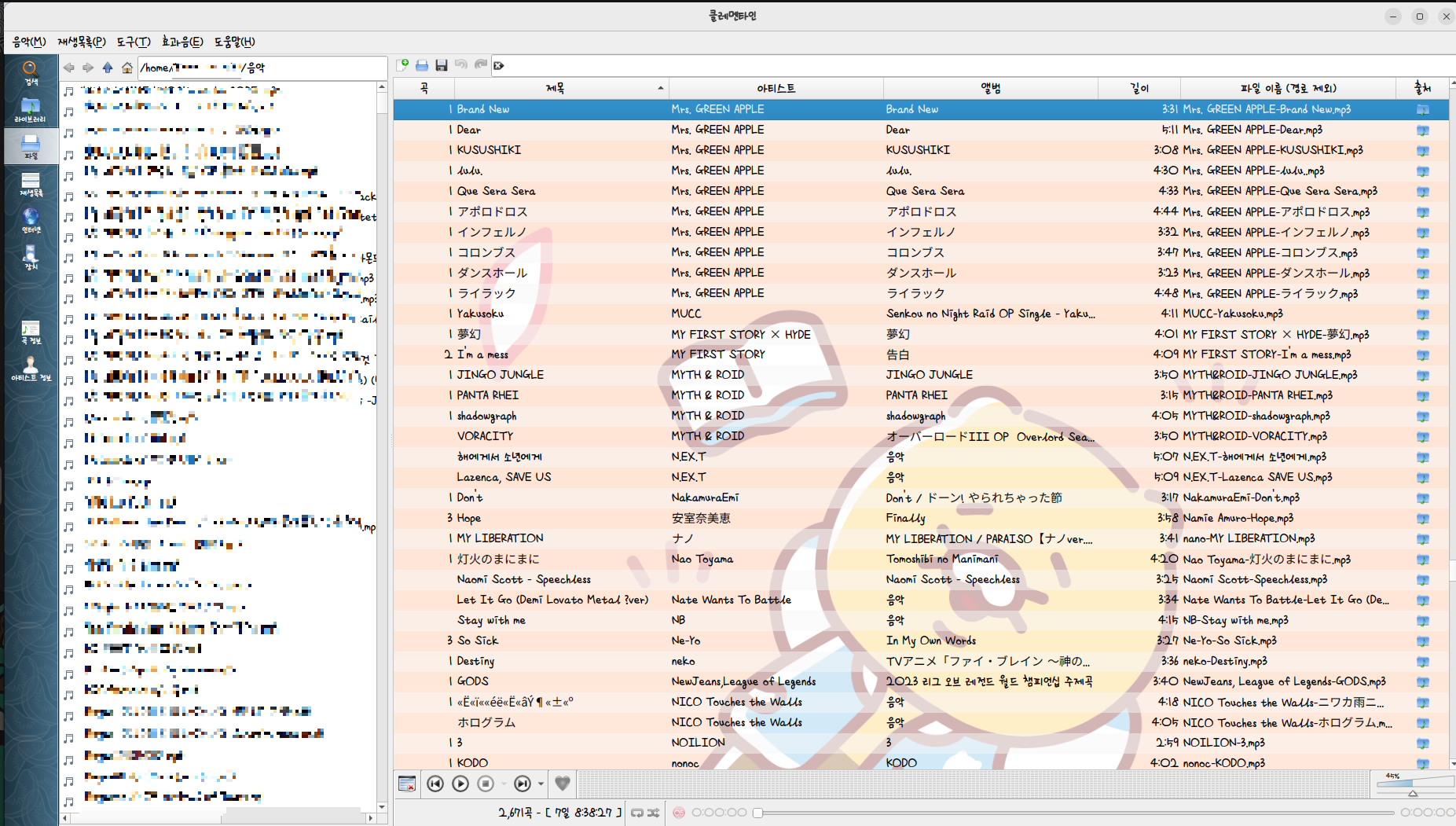This screenshot has height=826, width=1456.
Task: Open the stop-after options dropdown arrow
Action: point(503,784)
